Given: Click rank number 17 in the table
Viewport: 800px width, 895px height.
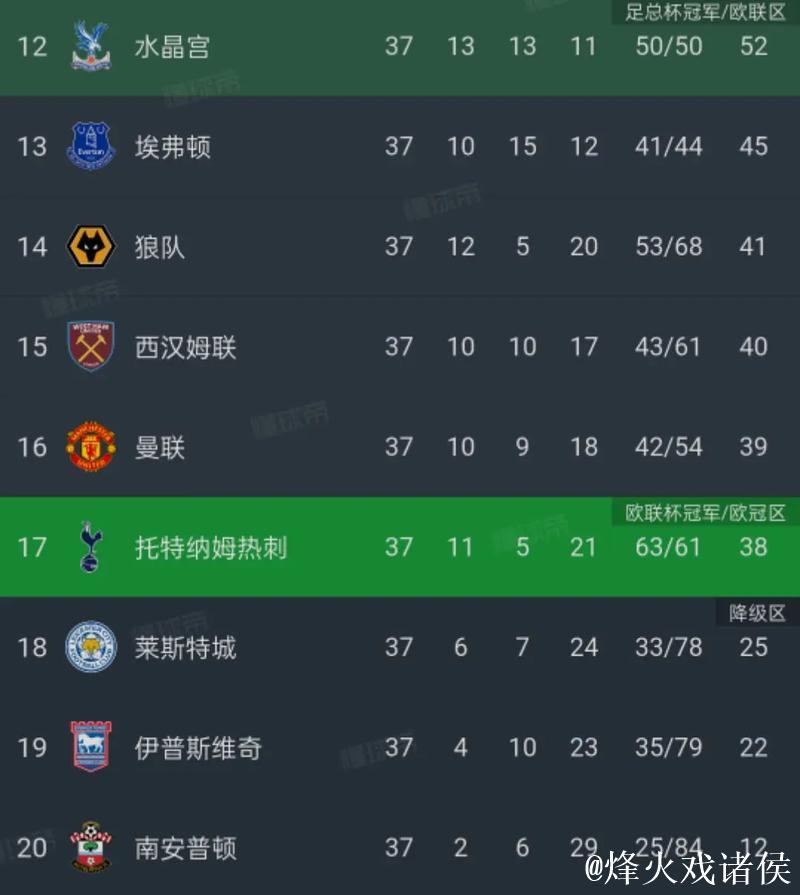Looking at the screenshot, I should [31, 548].
